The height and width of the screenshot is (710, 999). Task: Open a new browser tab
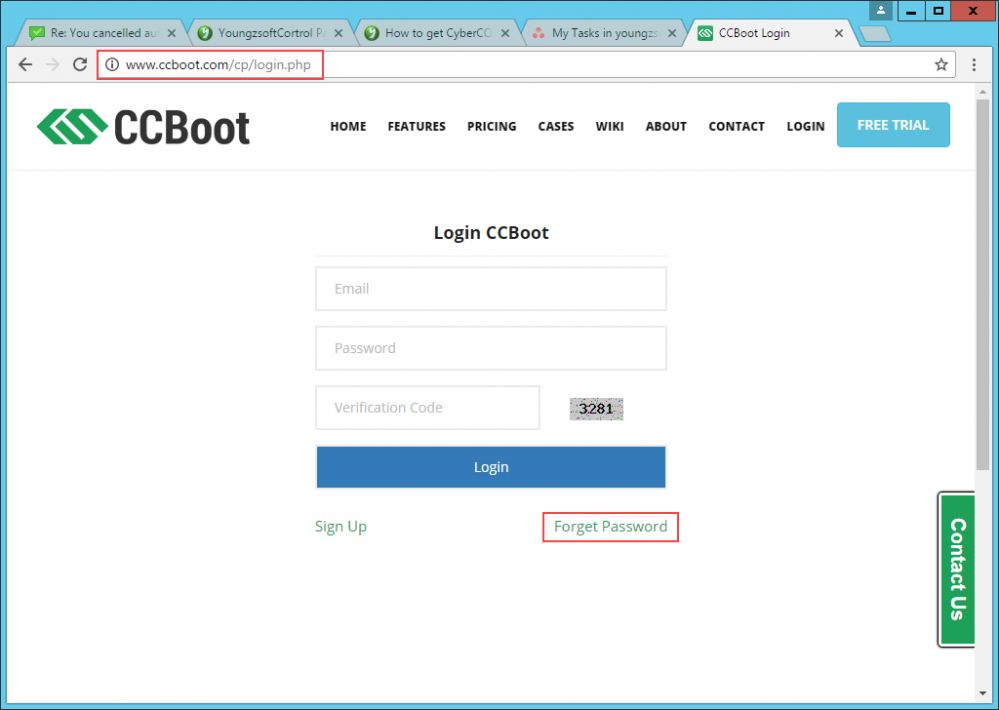(875, 33)
